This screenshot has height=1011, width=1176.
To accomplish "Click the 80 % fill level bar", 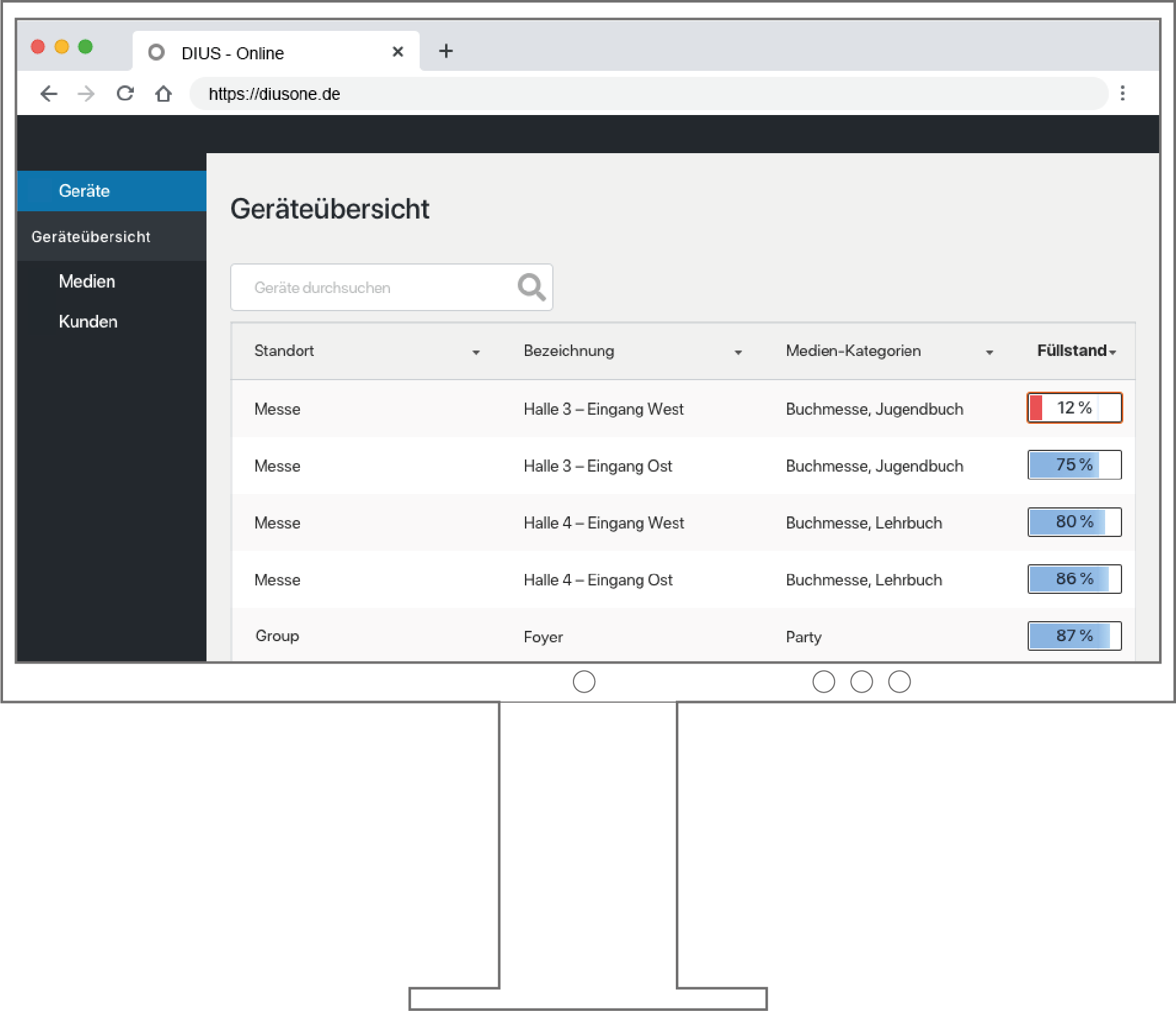I will click(x=1074, y=521).
